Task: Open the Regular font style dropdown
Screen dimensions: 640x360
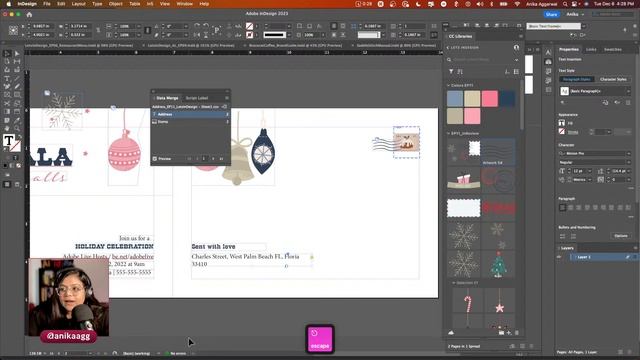Action: (628, 162)
